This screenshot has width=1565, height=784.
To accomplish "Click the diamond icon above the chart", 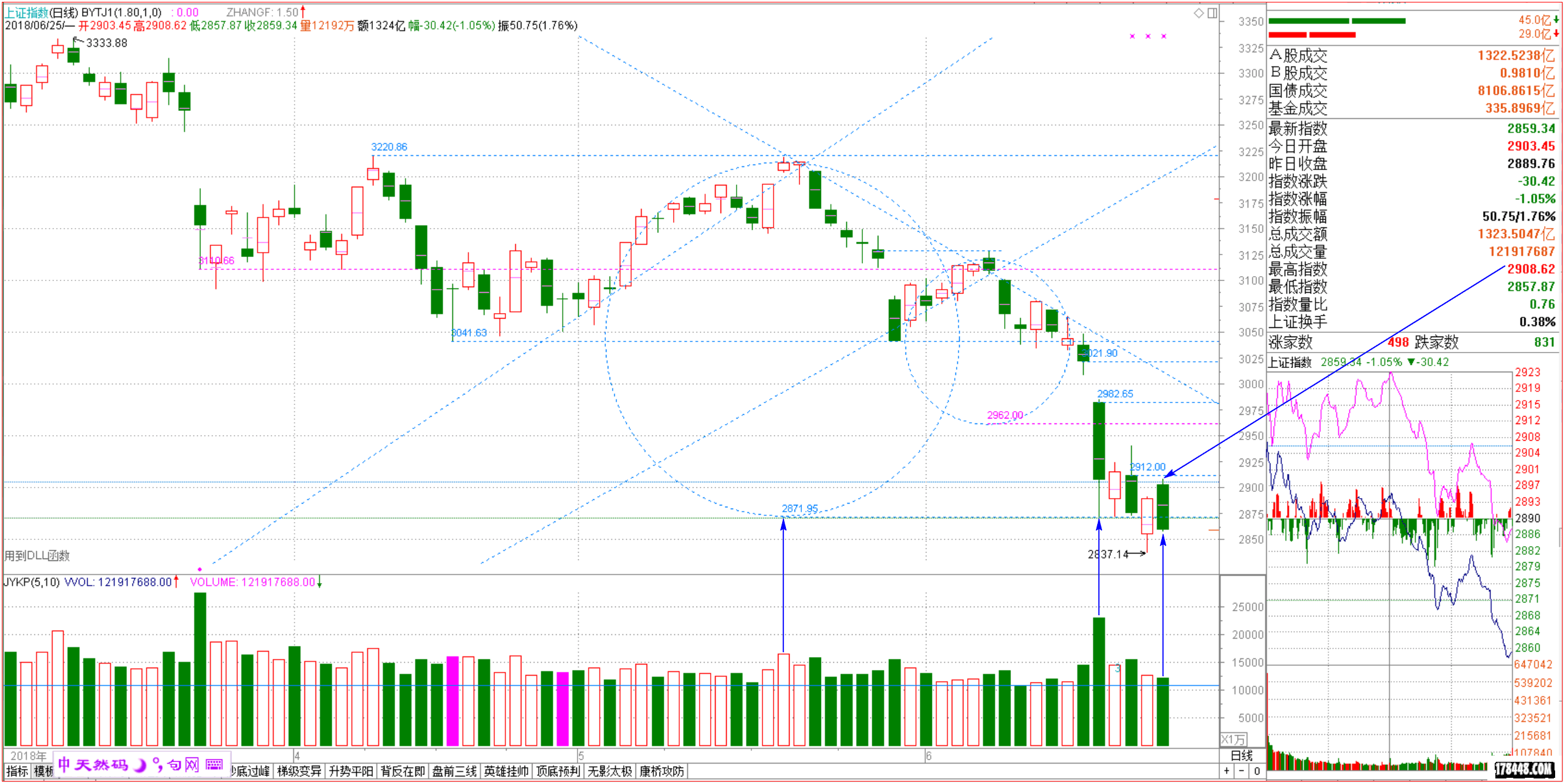I will point(1198,13).
